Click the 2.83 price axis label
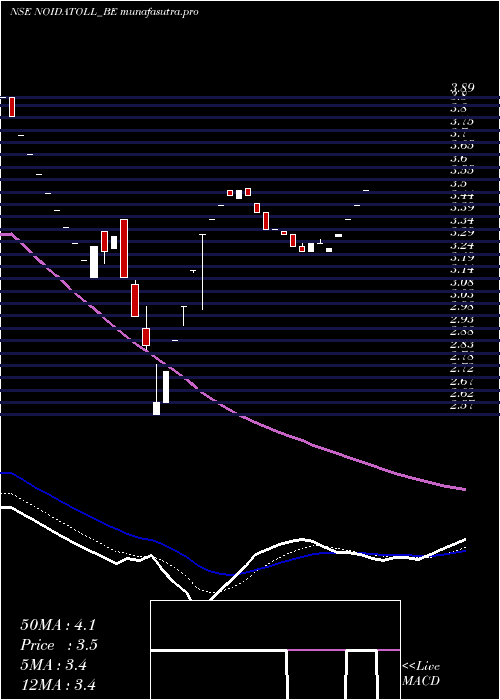 point(462,345)
